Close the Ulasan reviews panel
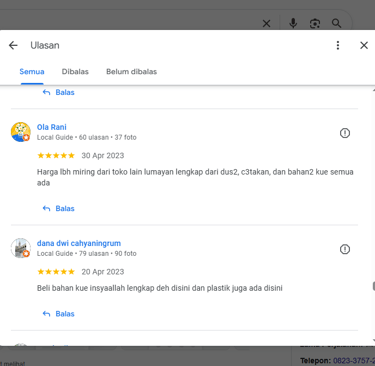The width and height of the screenshot is (375, 366). (x=364, y=45)
